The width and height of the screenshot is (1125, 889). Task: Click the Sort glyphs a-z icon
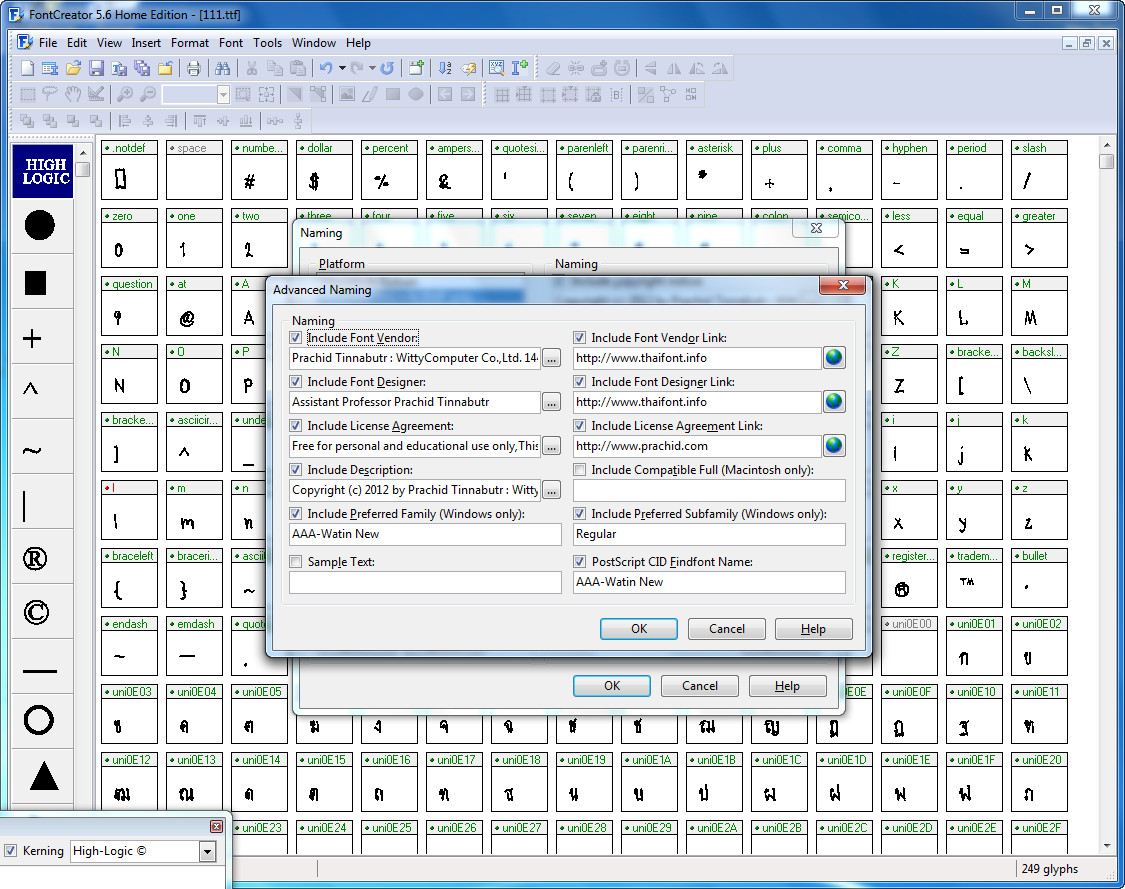pos(445,68)
